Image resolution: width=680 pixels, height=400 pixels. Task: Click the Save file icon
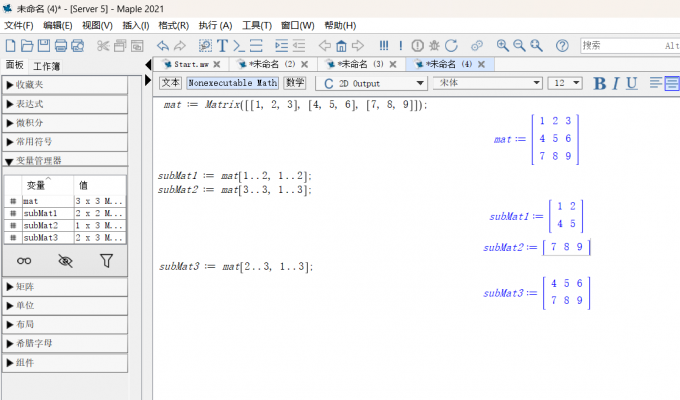tap(44, 46)
